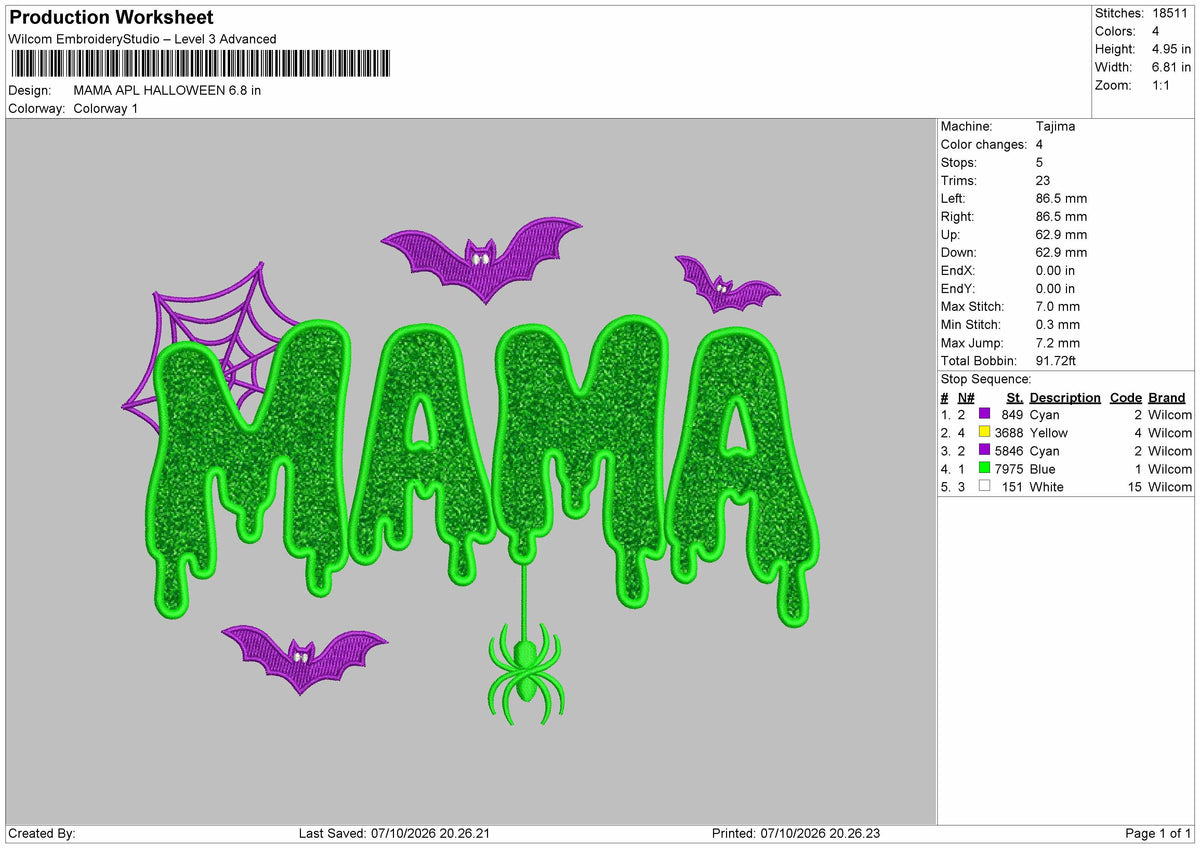Click the 'Created By:' footer label
Viewport: 1200px width, 848px height.
42,833
